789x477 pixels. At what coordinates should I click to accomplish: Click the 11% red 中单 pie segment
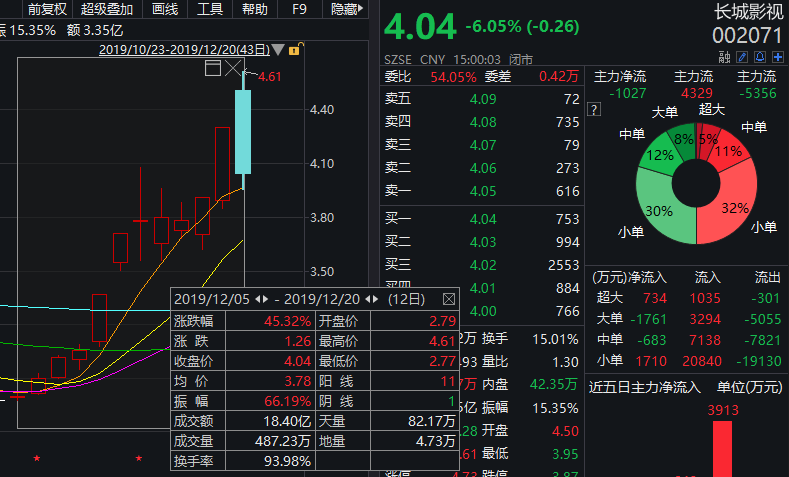[729, 150]
